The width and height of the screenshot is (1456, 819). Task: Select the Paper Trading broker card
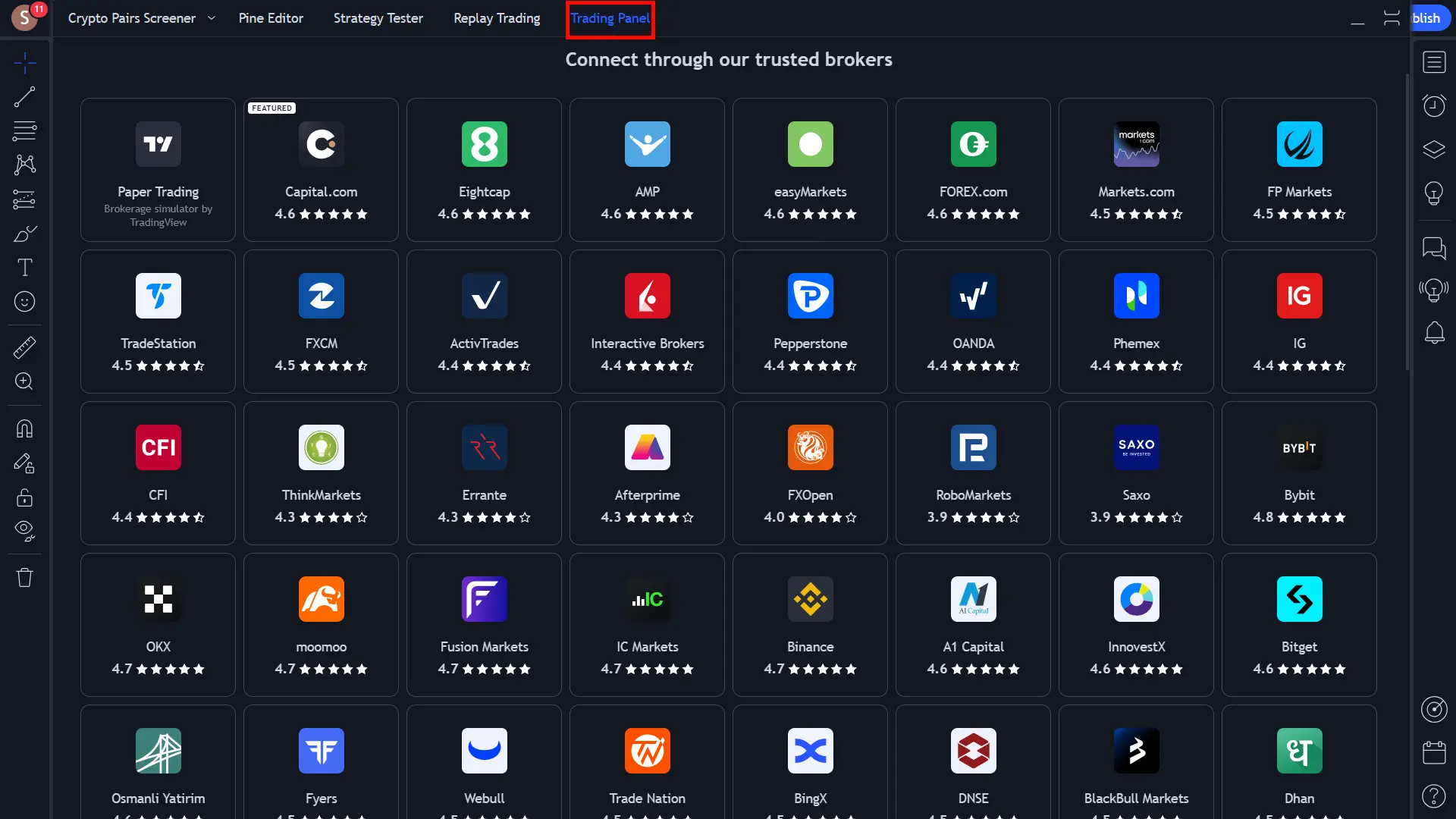(x=158, y=170)
